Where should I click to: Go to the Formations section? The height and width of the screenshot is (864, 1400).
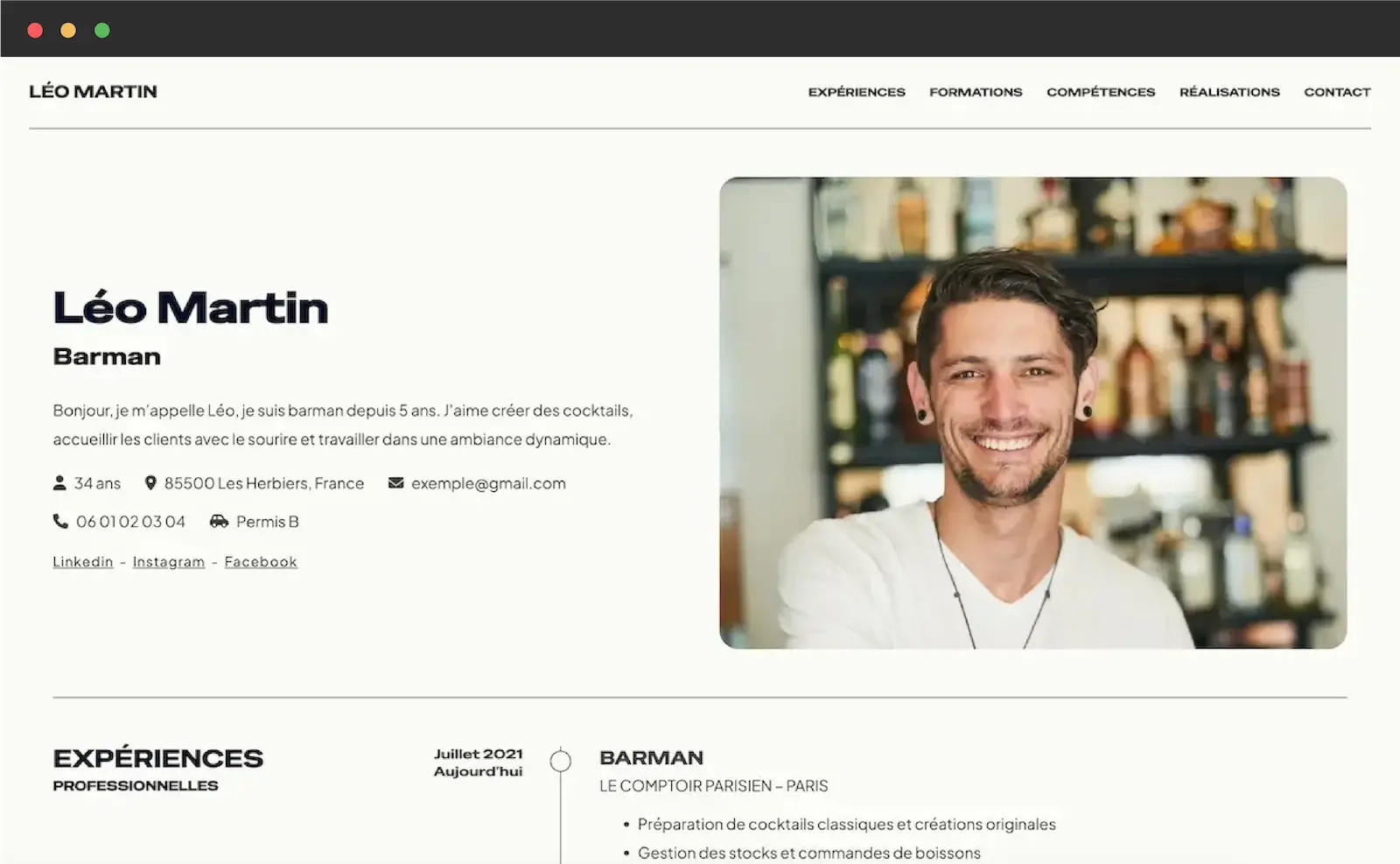976,92
